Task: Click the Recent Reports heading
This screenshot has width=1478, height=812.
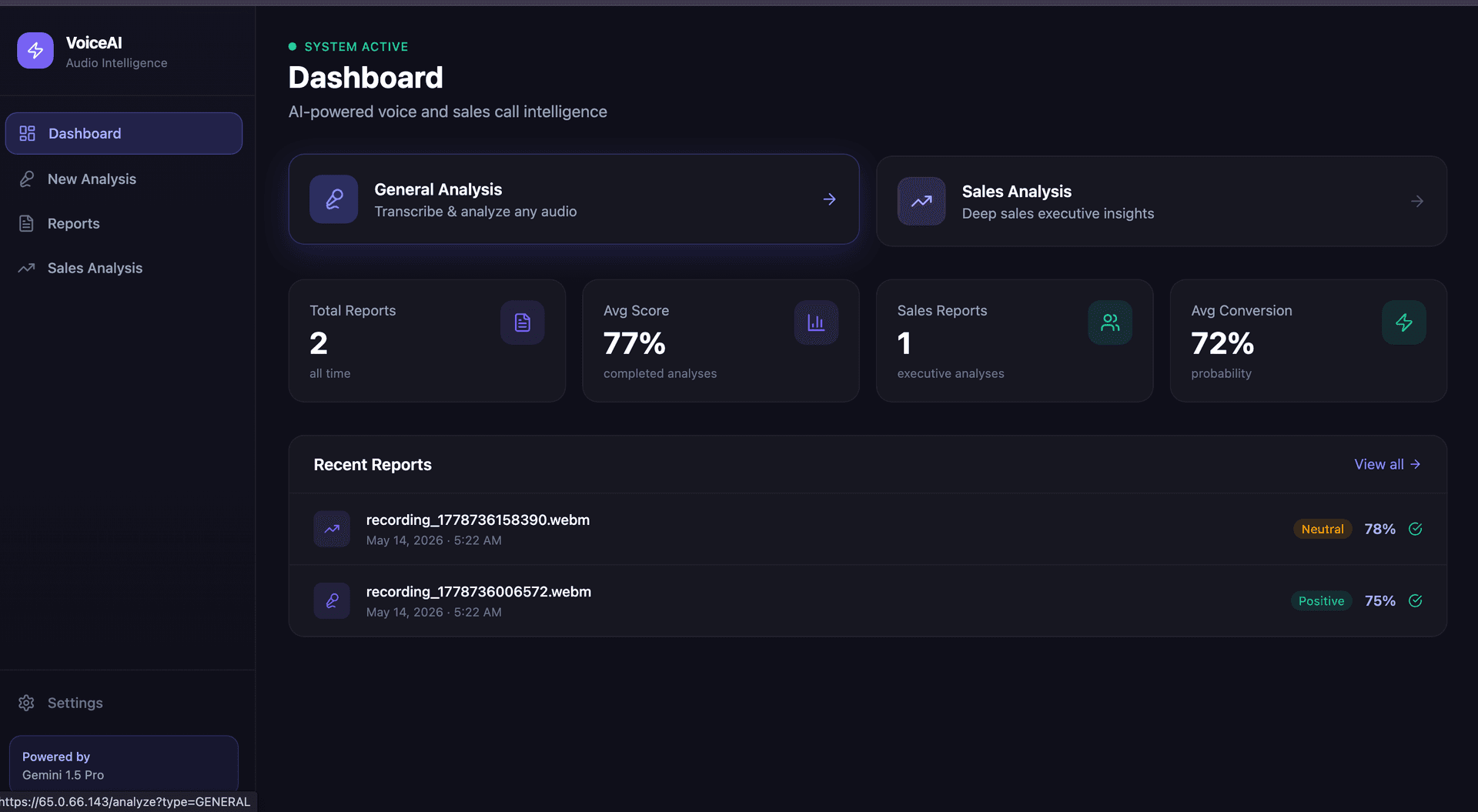Action: click(373, 465)
